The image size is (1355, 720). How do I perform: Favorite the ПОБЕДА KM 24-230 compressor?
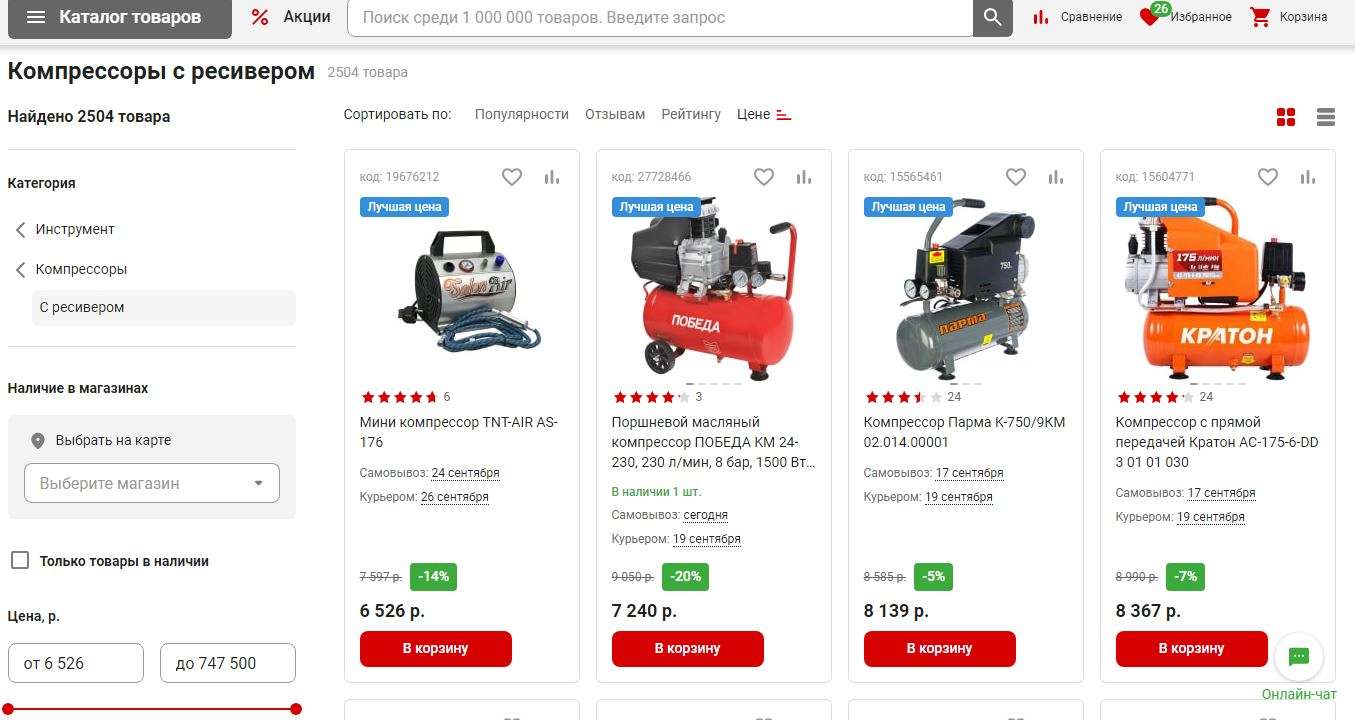click(x=764, y=177)
